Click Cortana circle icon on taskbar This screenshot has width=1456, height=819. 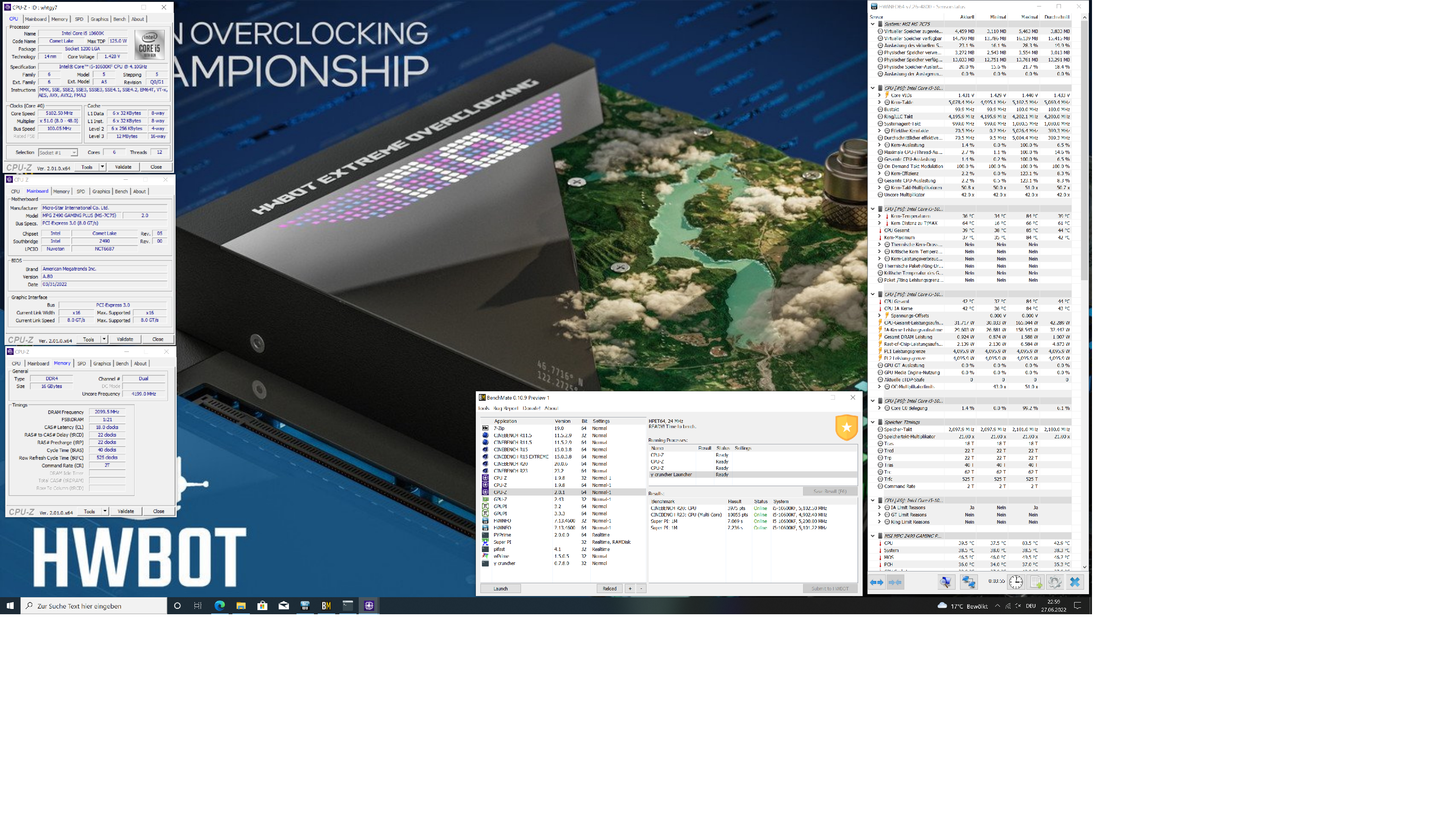[177, 606]
